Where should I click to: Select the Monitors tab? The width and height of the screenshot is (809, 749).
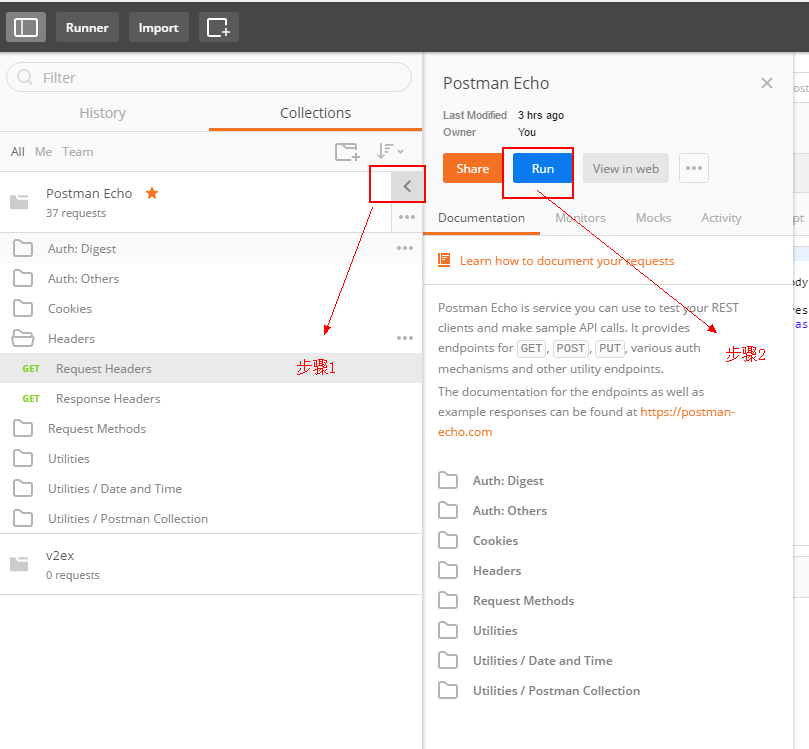[x=580, y=218]
